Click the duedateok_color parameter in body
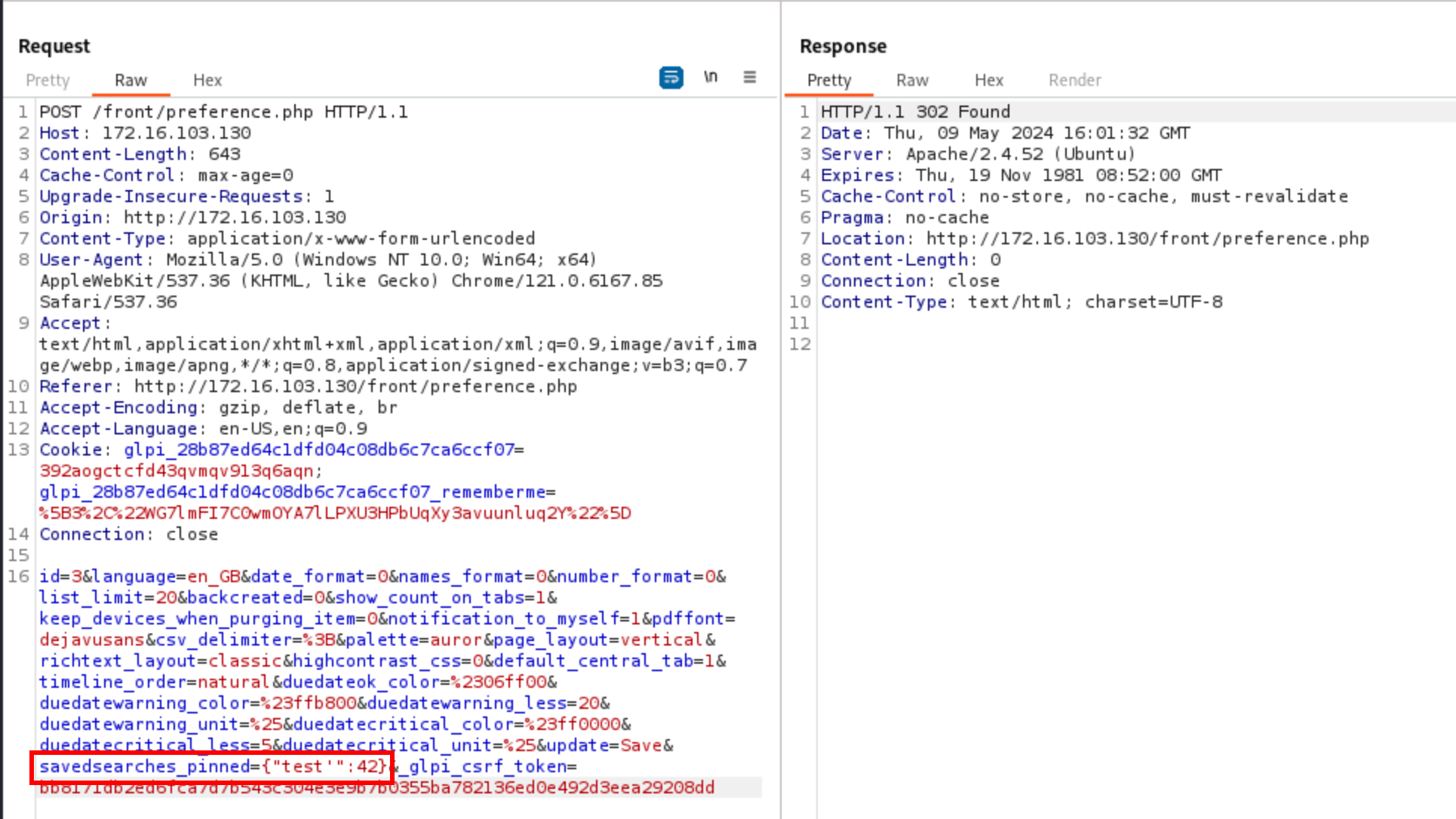The image size is (1456, 819). [415, 682]
